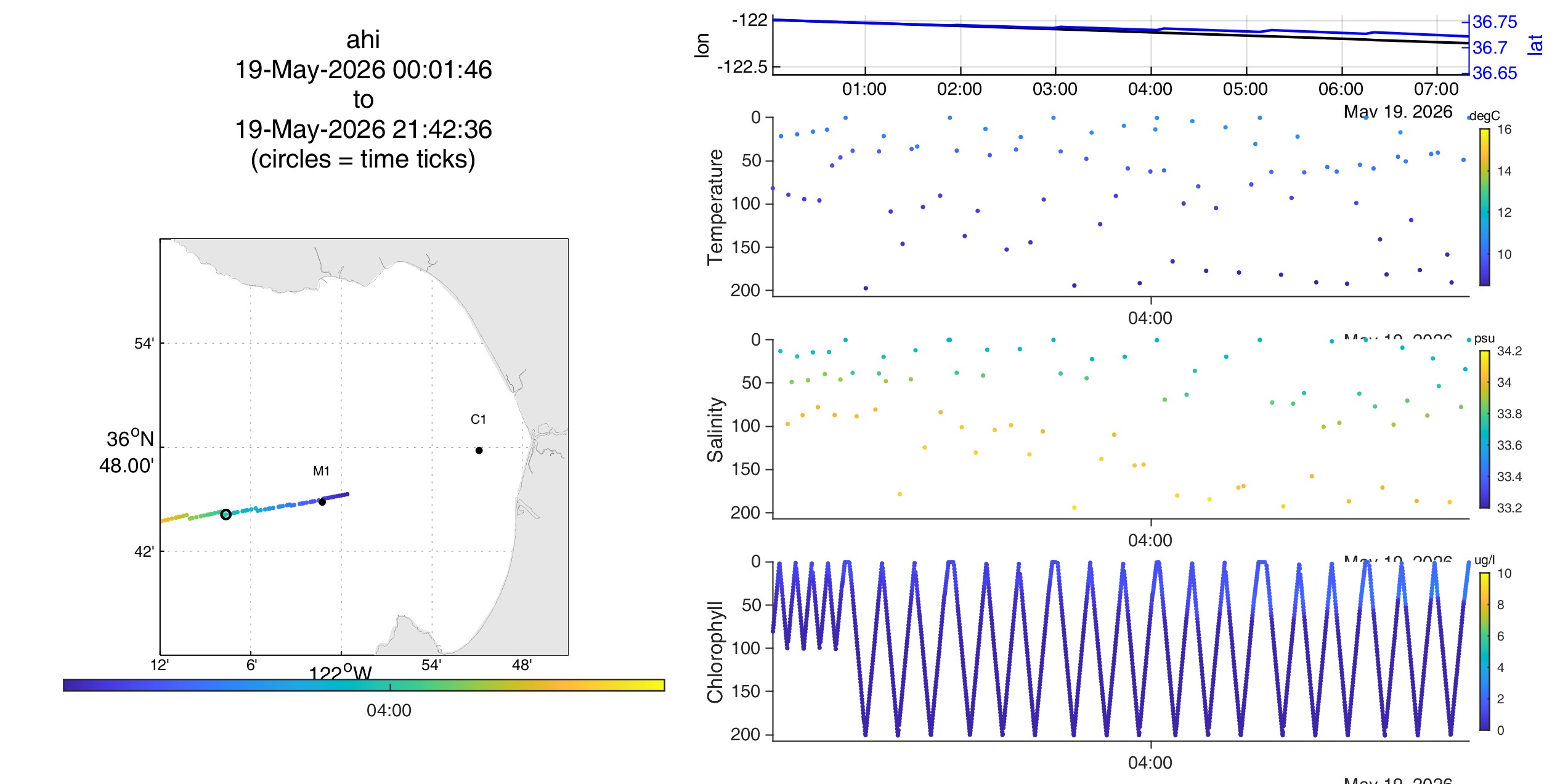Click the C1 station black dot
This screenshot has height=784, width=1568.
[x=479, y=450]
